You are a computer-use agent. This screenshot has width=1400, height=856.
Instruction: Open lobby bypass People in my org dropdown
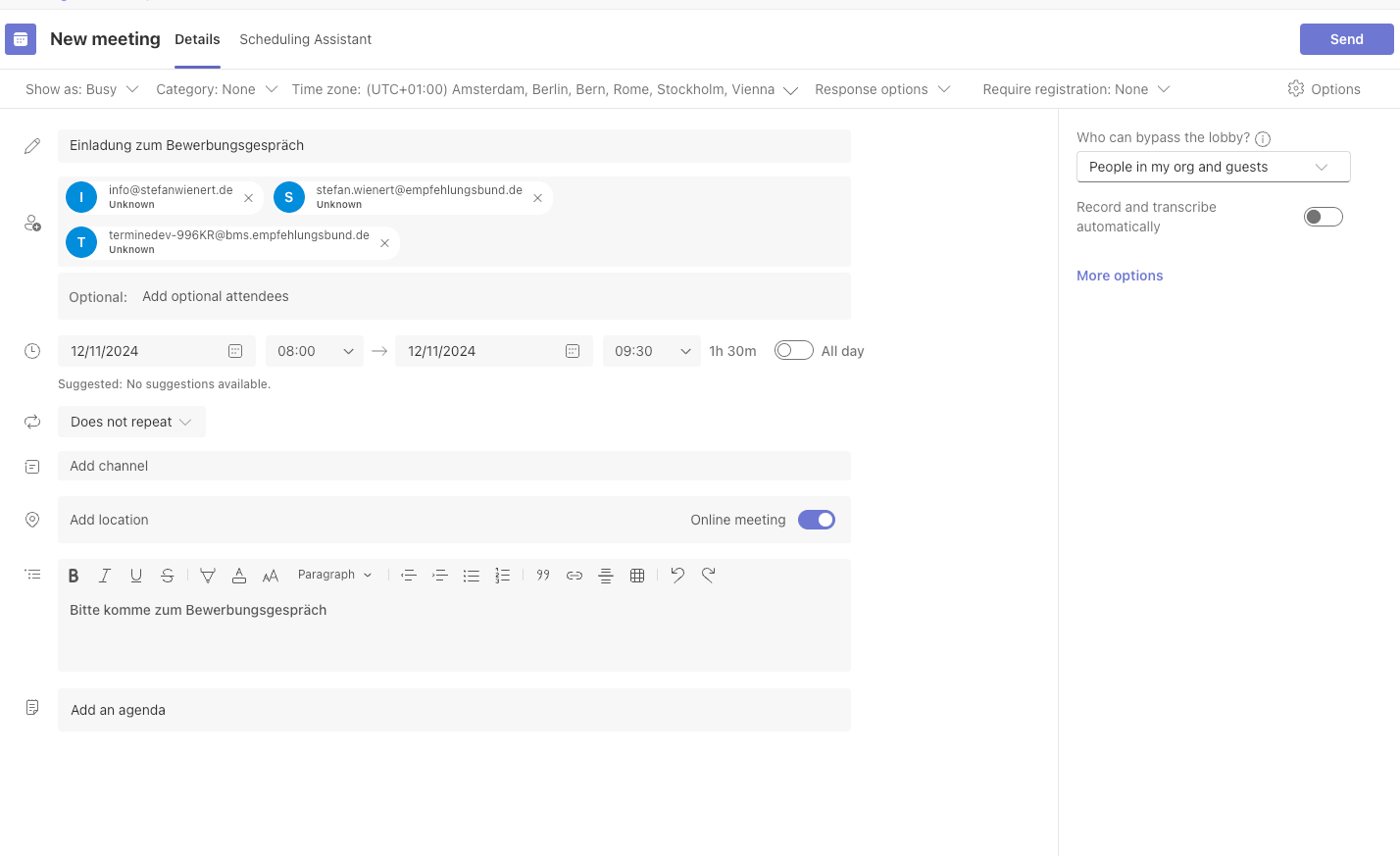[1214, 167]
